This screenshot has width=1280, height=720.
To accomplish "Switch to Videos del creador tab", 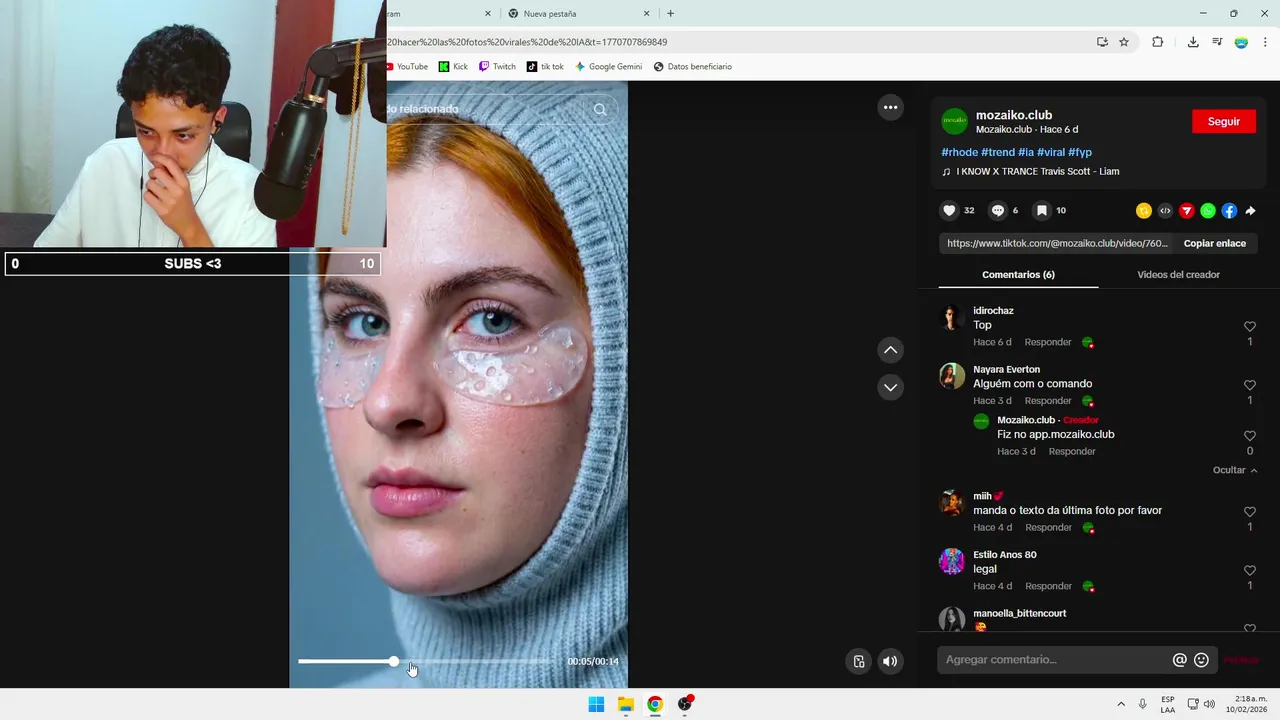I will coord(1178,275).
